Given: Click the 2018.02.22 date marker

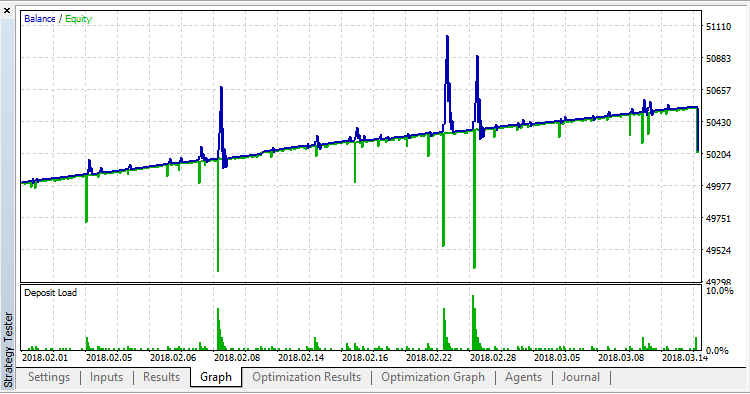Looking at the screenshot, I should click(429, 357).
